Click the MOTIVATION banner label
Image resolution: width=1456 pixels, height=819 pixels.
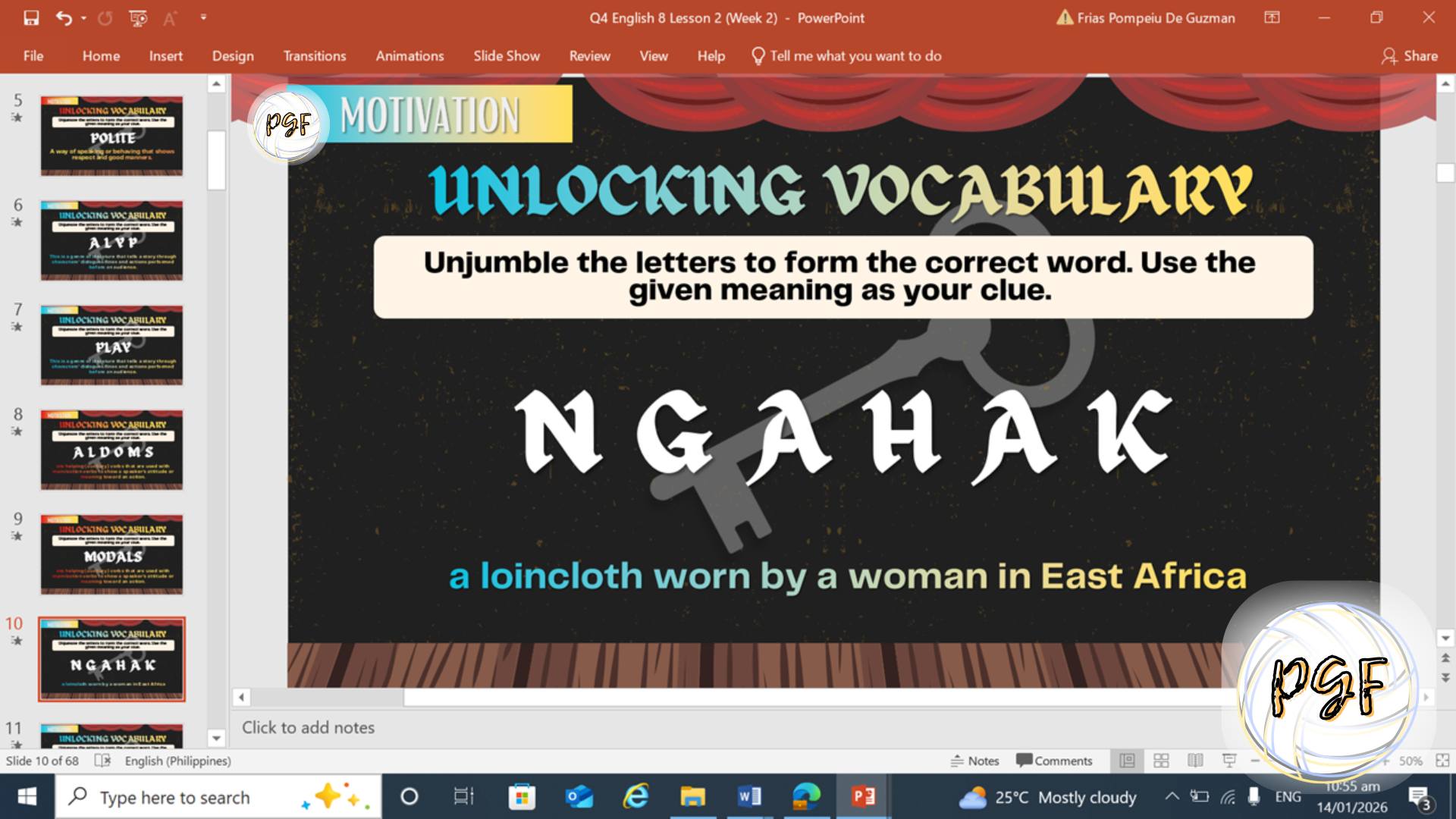pos(430,115)
